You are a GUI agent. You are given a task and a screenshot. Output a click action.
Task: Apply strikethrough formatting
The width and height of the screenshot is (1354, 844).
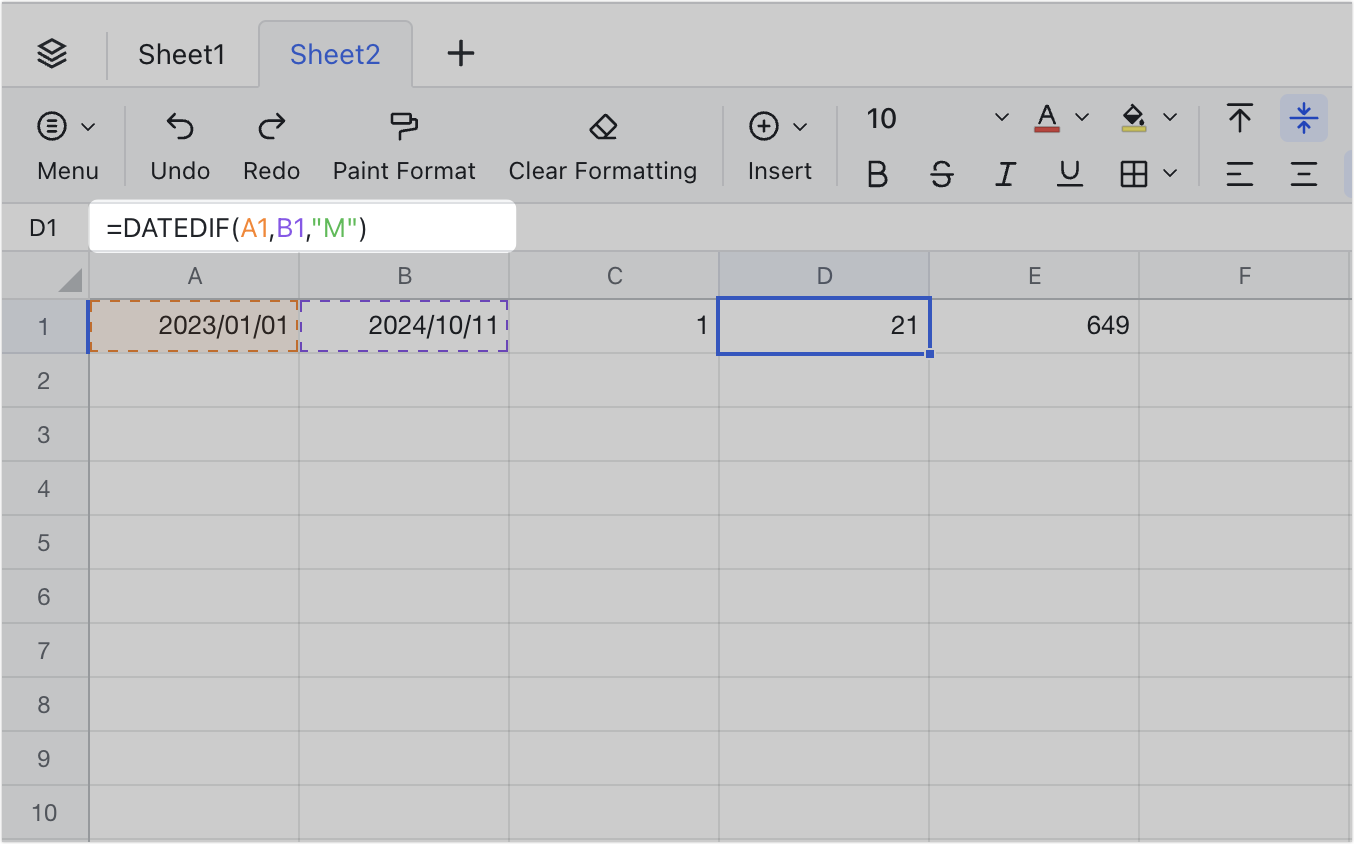tap(941, 175)
